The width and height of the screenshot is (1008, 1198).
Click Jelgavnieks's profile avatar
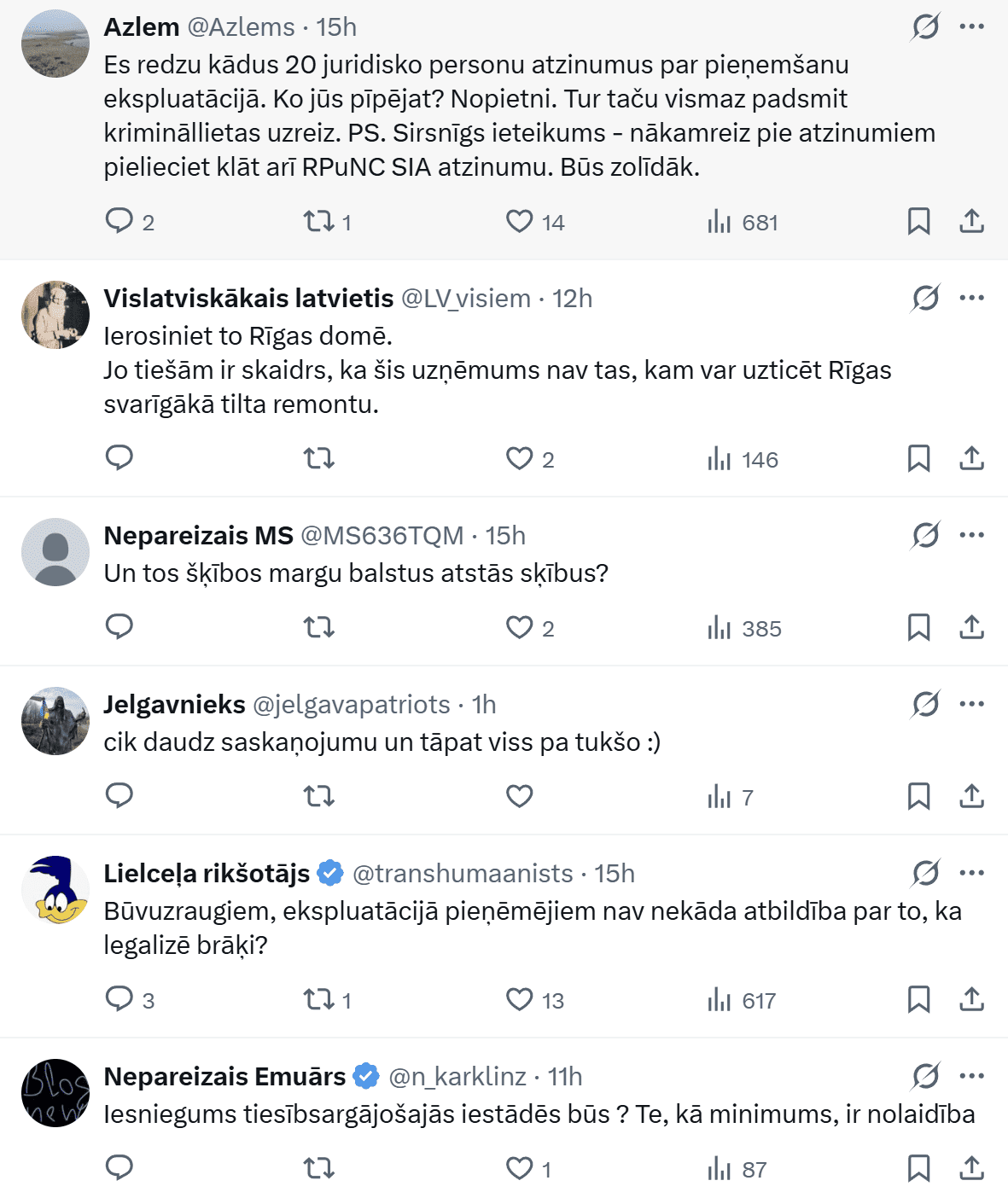55,721
